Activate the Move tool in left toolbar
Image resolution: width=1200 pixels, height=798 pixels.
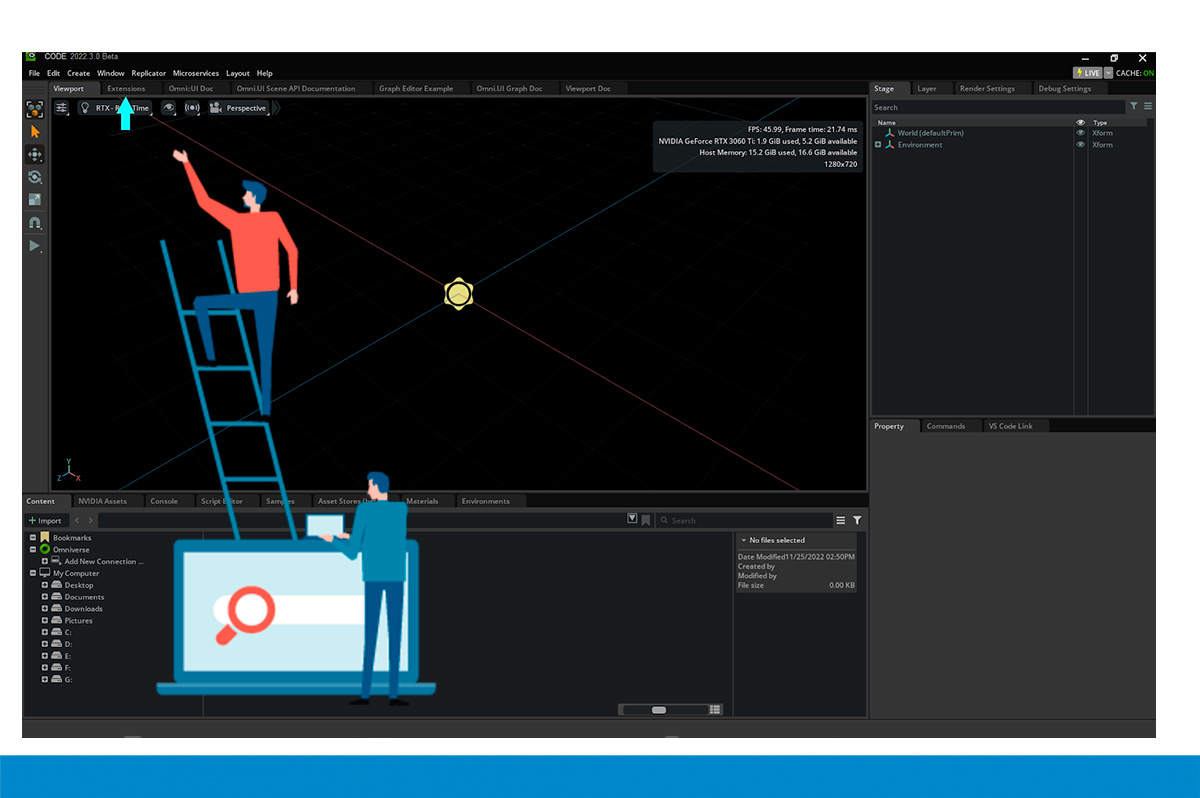[35, 154]
